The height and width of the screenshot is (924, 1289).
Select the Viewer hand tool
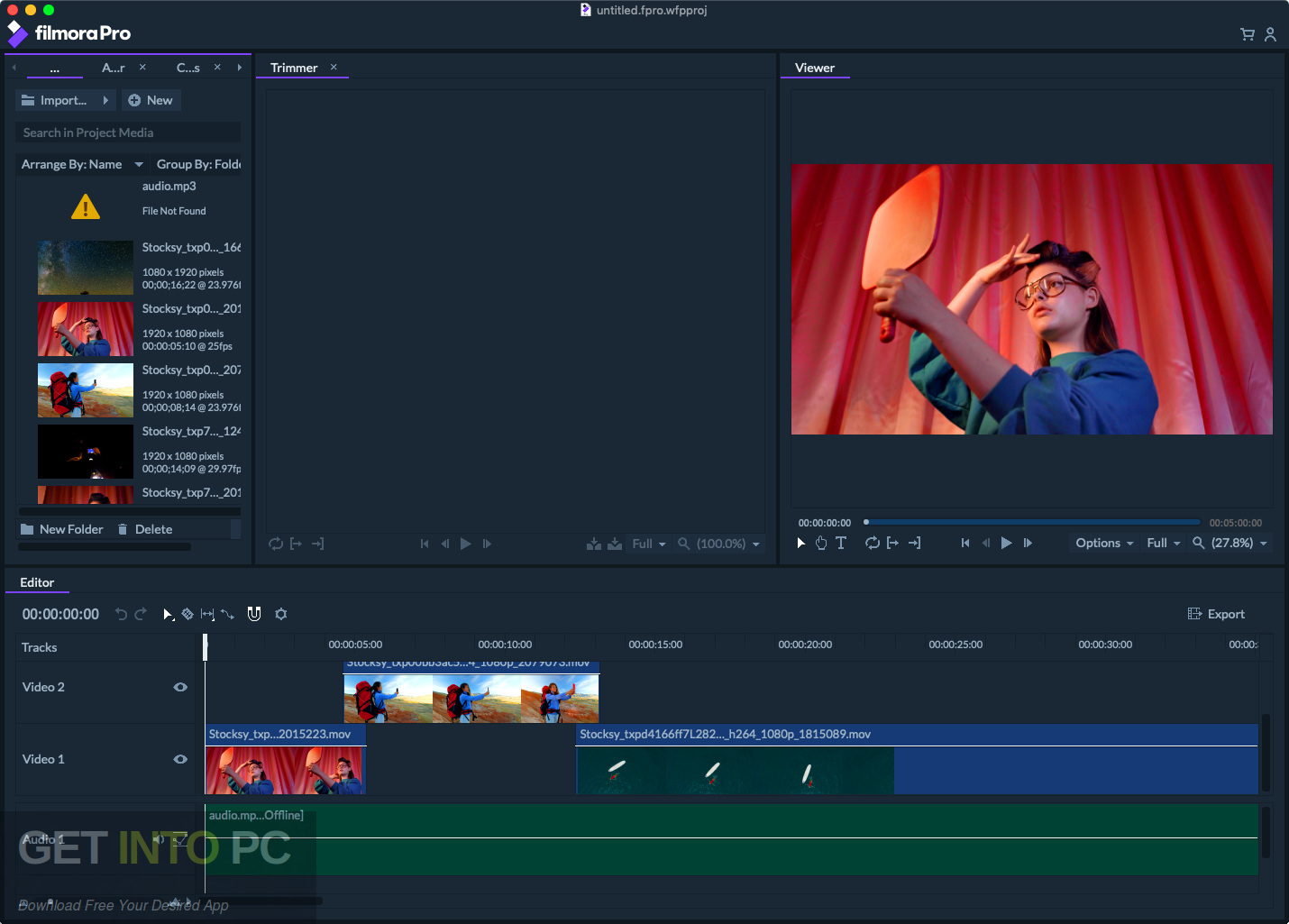(x=820, y=543)
